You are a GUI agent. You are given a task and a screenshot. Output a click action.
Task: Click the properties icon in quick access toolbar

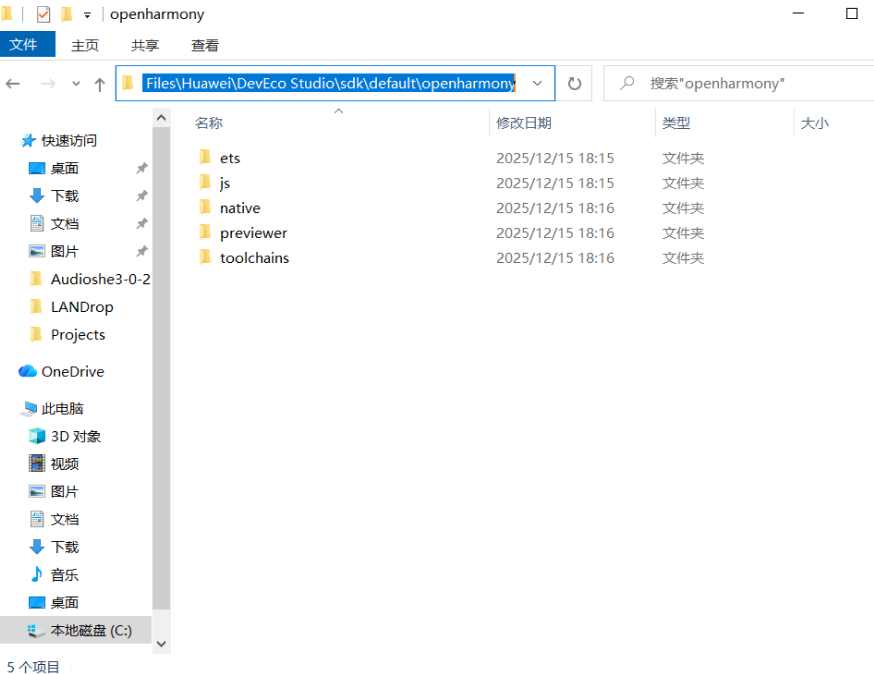click(x=42, y=14)
